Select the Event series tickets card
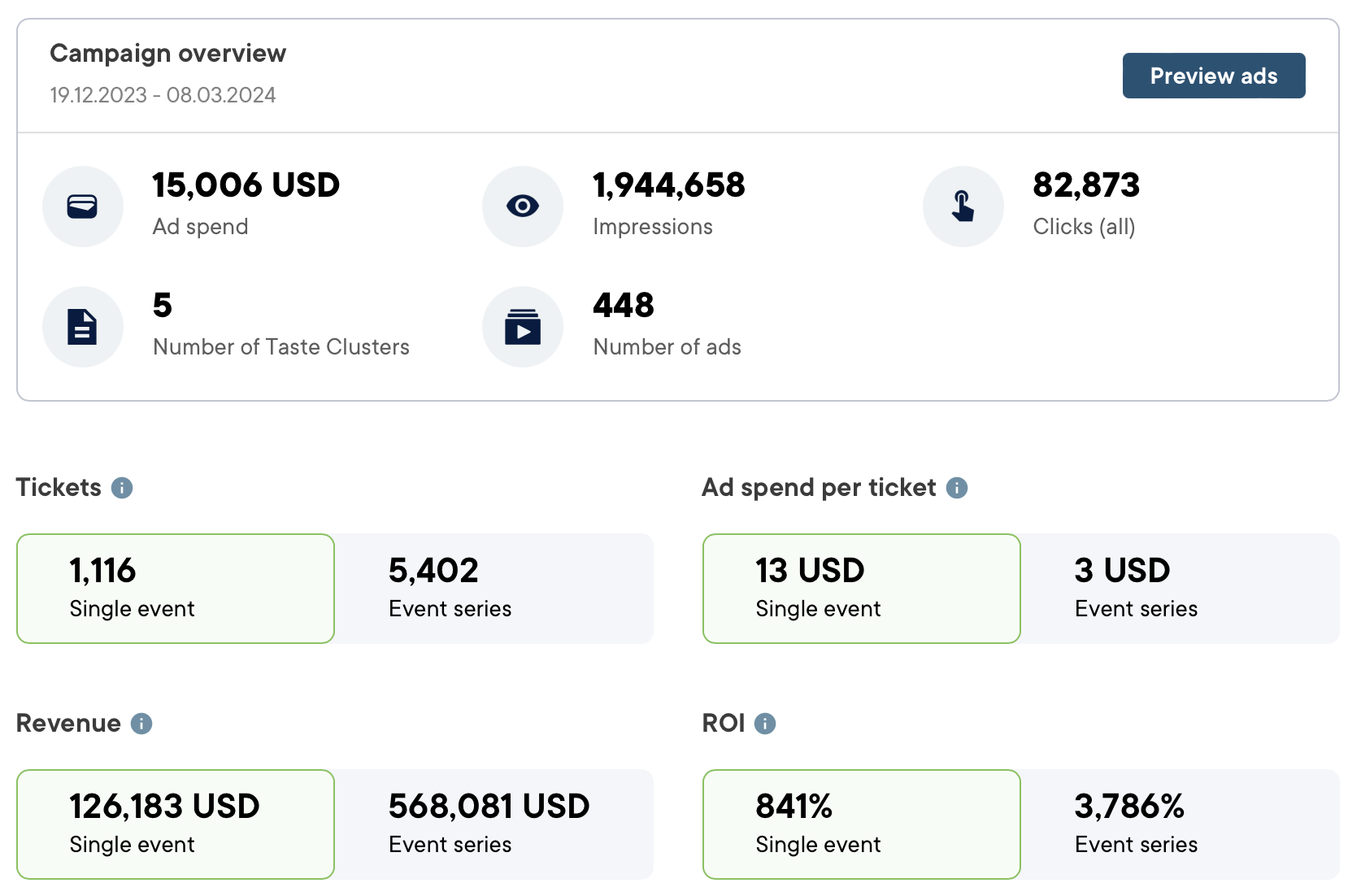 tap(494, 588)
